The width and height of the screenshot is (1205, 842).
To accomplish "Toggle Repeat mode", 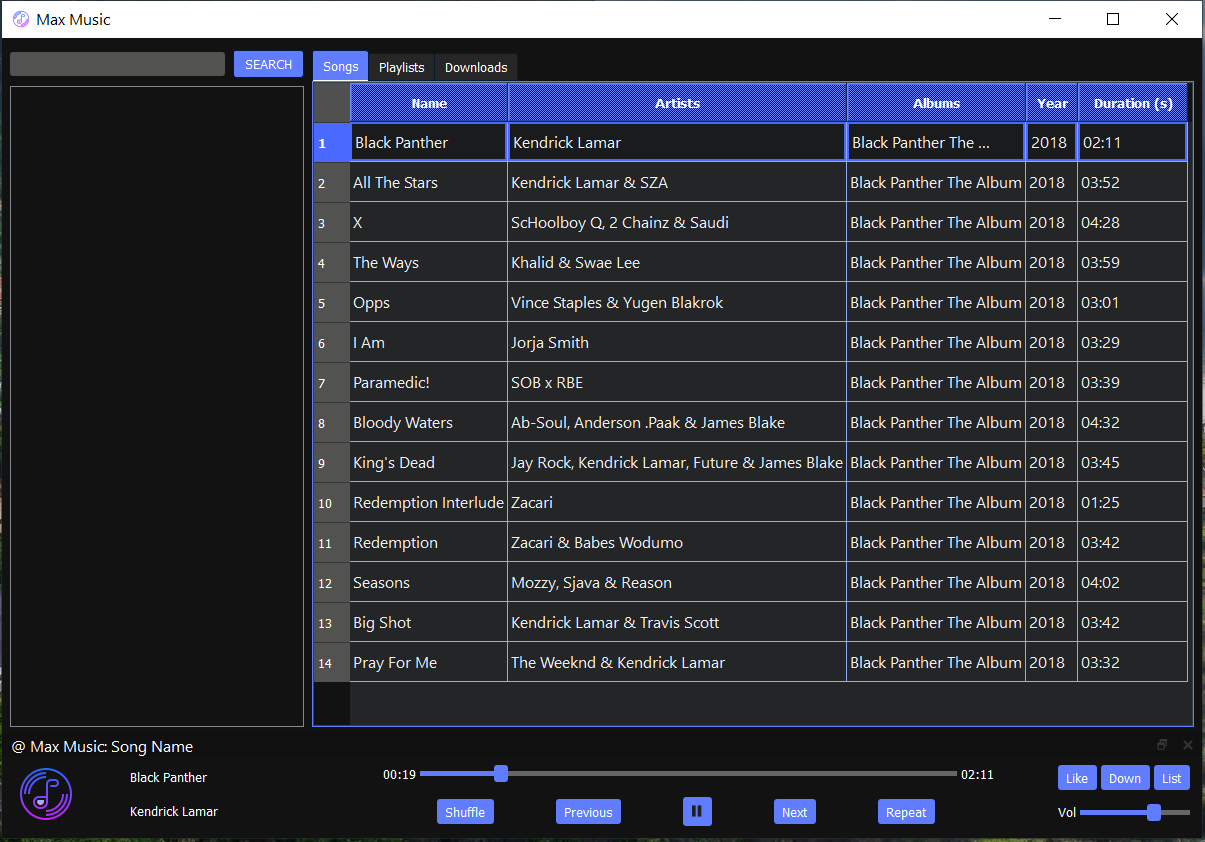I will coord(906,812).
